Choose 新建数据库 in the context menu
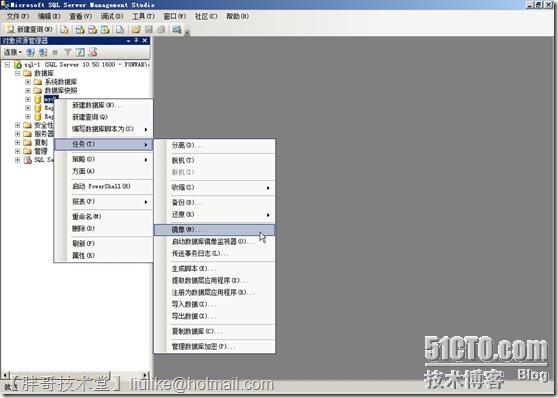 click(x=103, y=105)
